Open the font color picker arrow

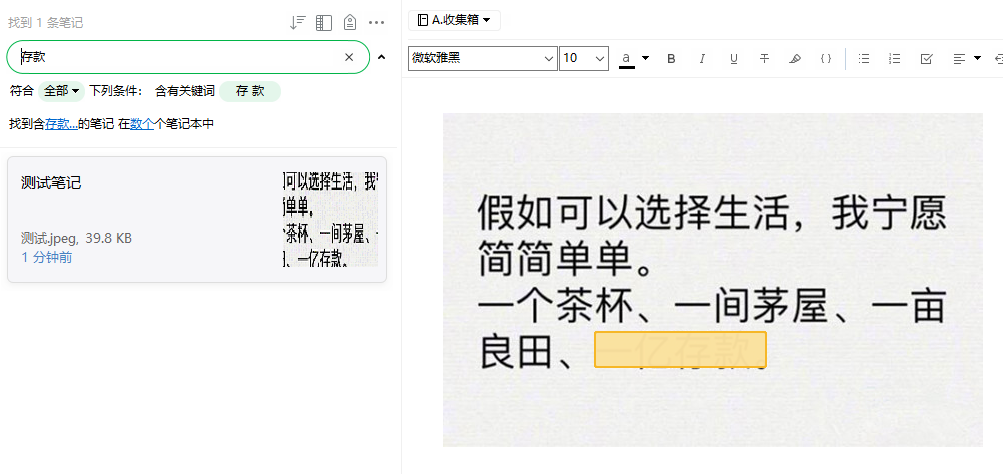pyautogui.click(x=646, y=59)
